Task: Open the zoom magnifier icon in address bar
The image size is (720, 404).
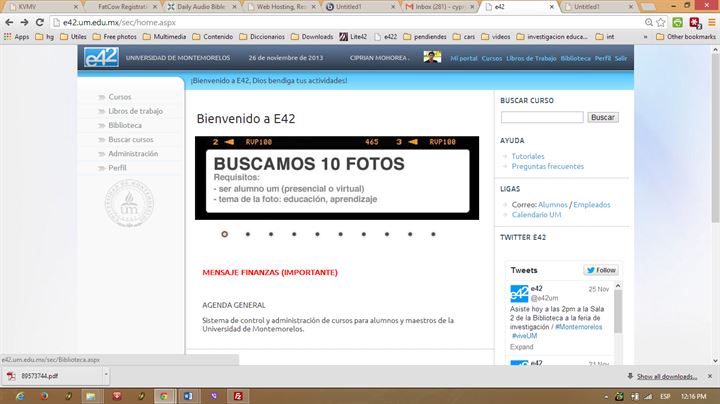Action: coord(649,22)
